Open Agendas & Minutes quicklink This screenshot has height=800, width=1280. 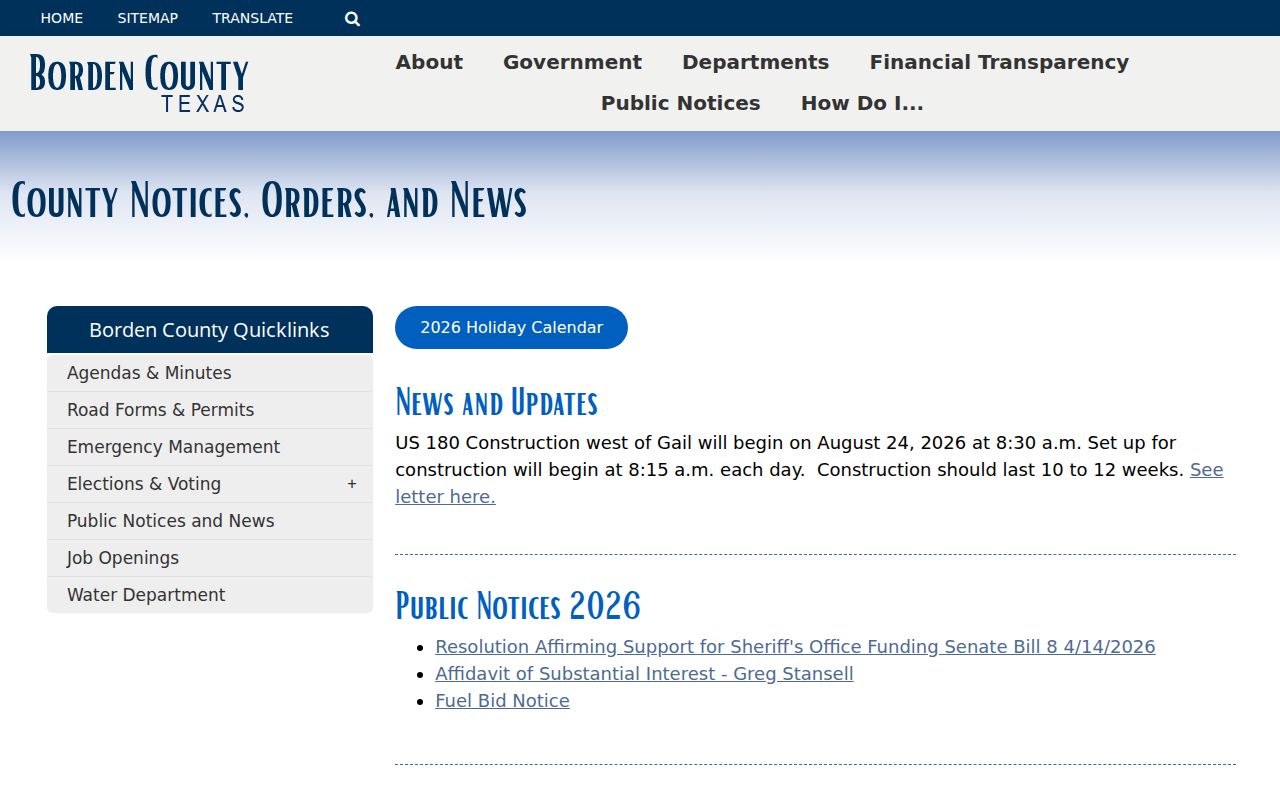point(210,373)
